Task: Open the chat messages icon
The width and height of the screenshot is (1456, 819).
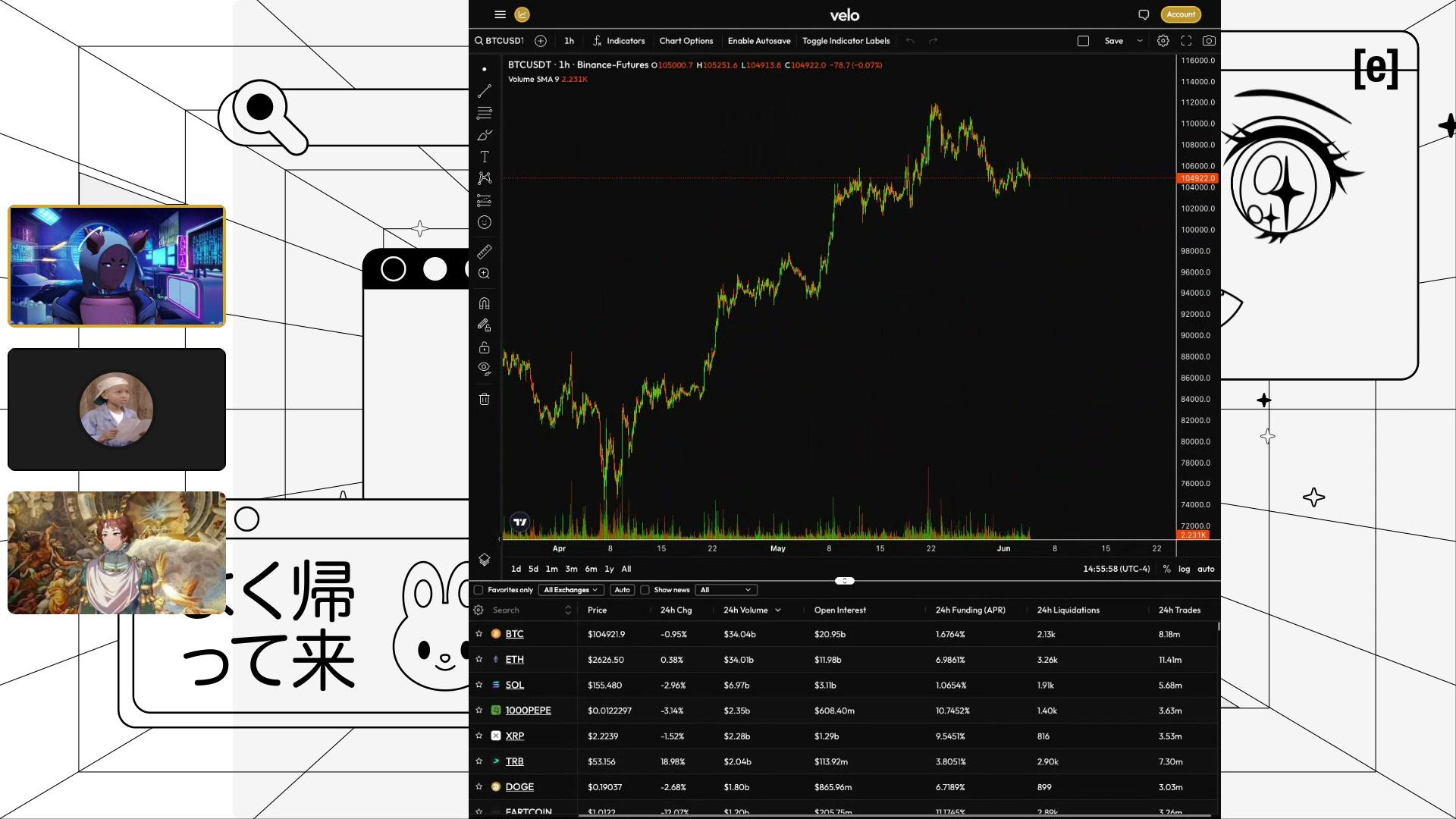Action: [x=1144, y=14]
